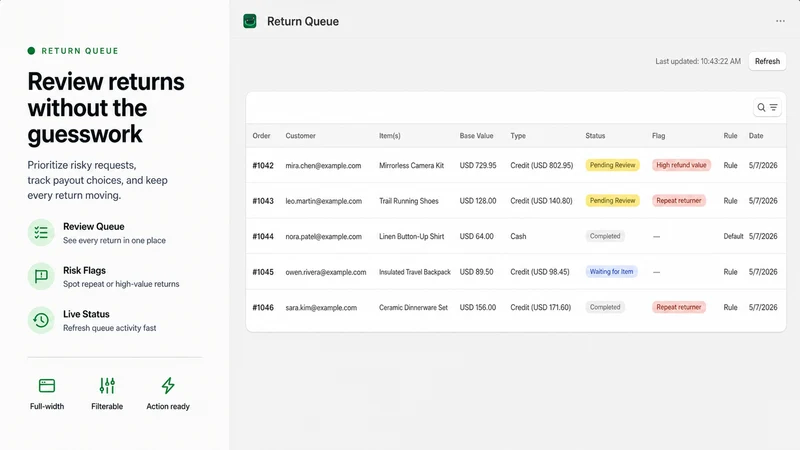Viewport: 800px width, 450px height.
Task: Click the Cash type cell
Action: click(518, 236)
